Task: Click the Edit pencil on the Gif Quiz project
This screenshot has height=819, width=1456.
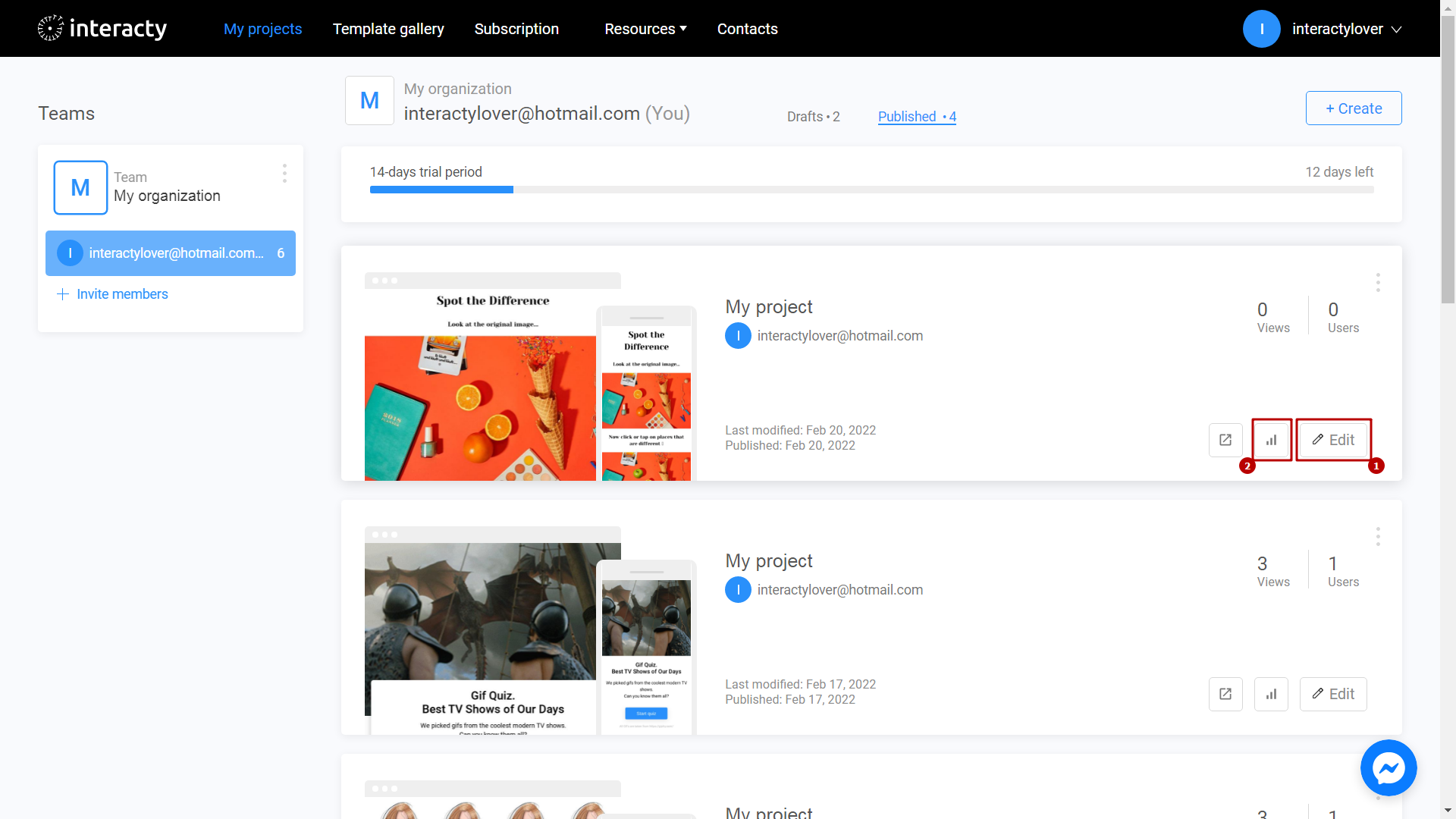Action: 1332,694
